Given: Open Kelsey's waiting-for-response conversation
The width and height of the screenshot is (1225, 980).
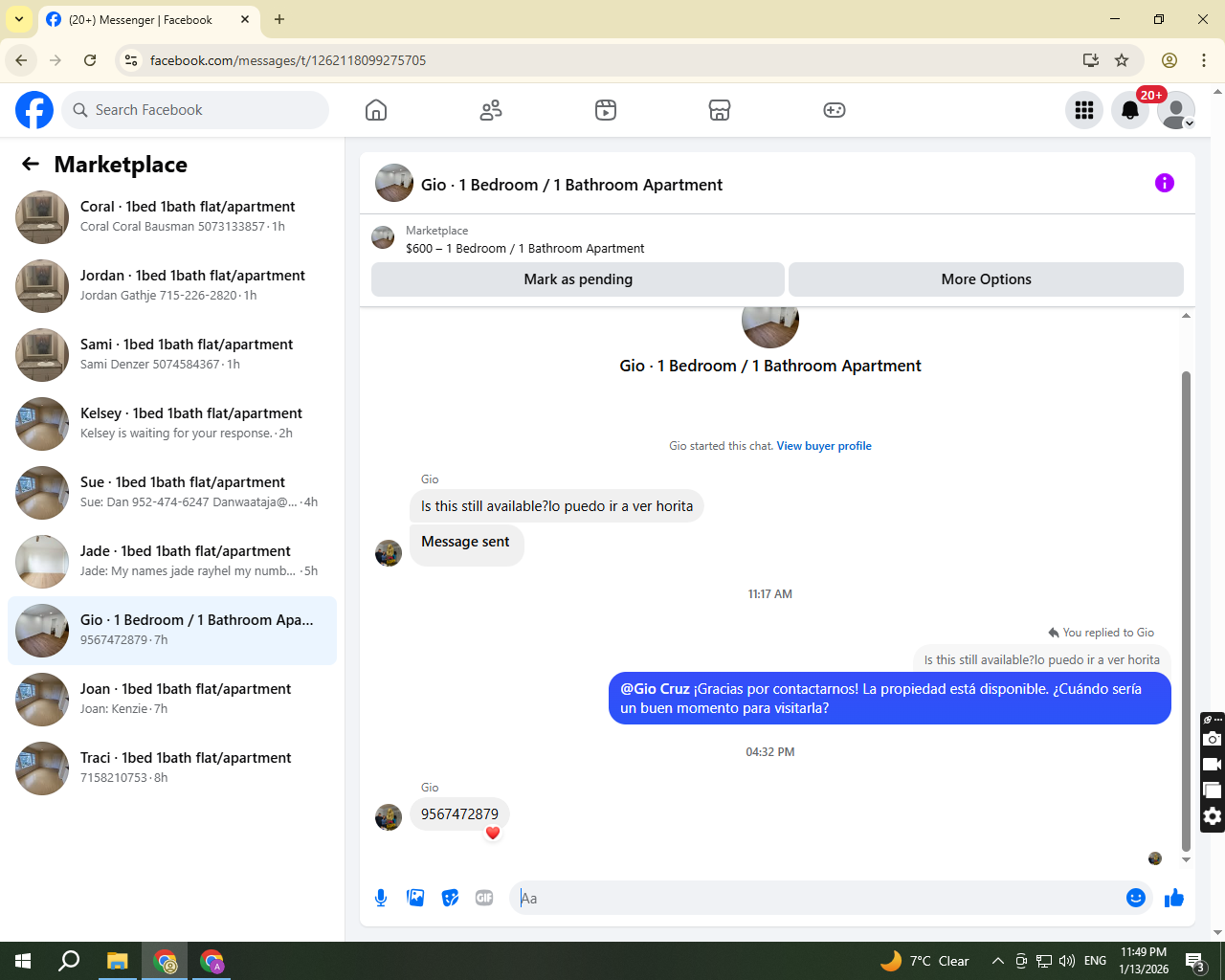Looking at the screenshot, I should tap(172, 424).
